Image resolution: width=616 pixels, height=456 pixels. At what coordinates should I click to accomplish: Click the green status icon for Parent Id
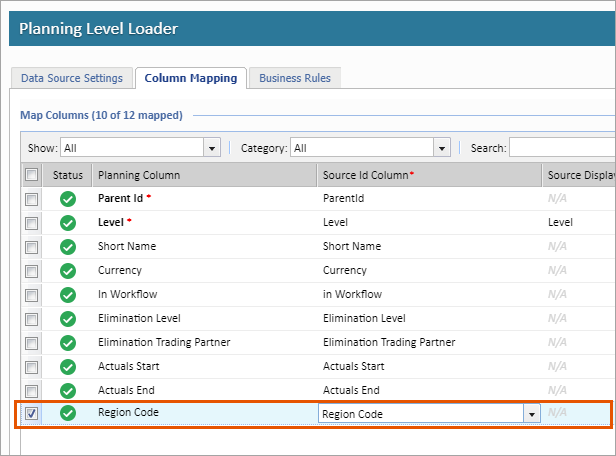point(68,199)
